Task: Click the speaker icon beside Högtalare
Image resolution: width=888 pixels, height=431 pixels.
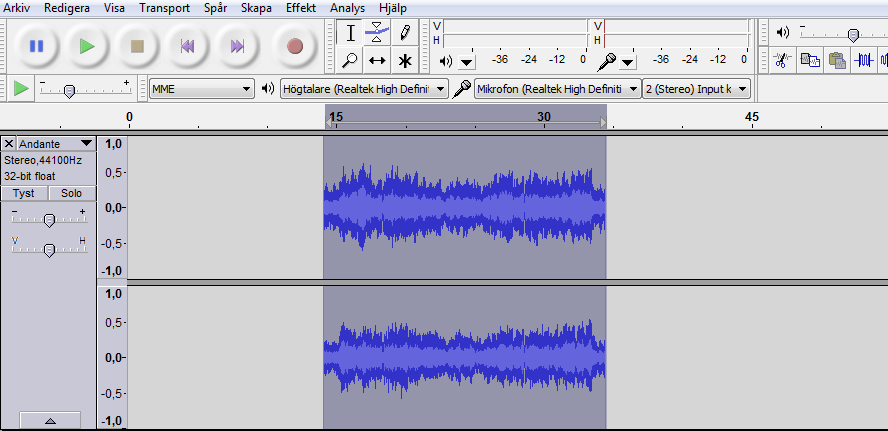Action: click(x=268, y=88)
